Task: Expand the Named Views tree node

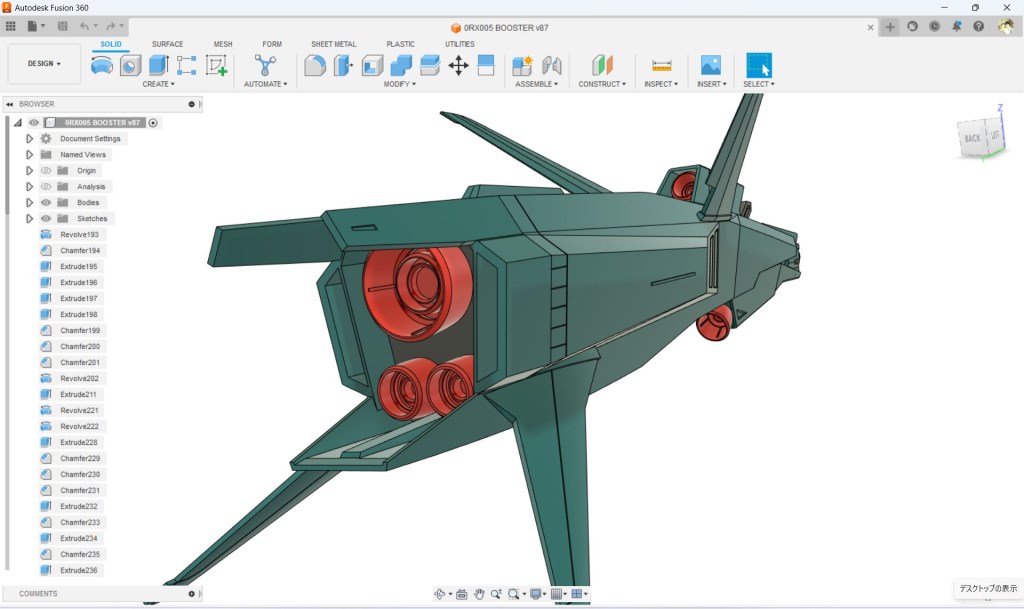Action: 30,155
